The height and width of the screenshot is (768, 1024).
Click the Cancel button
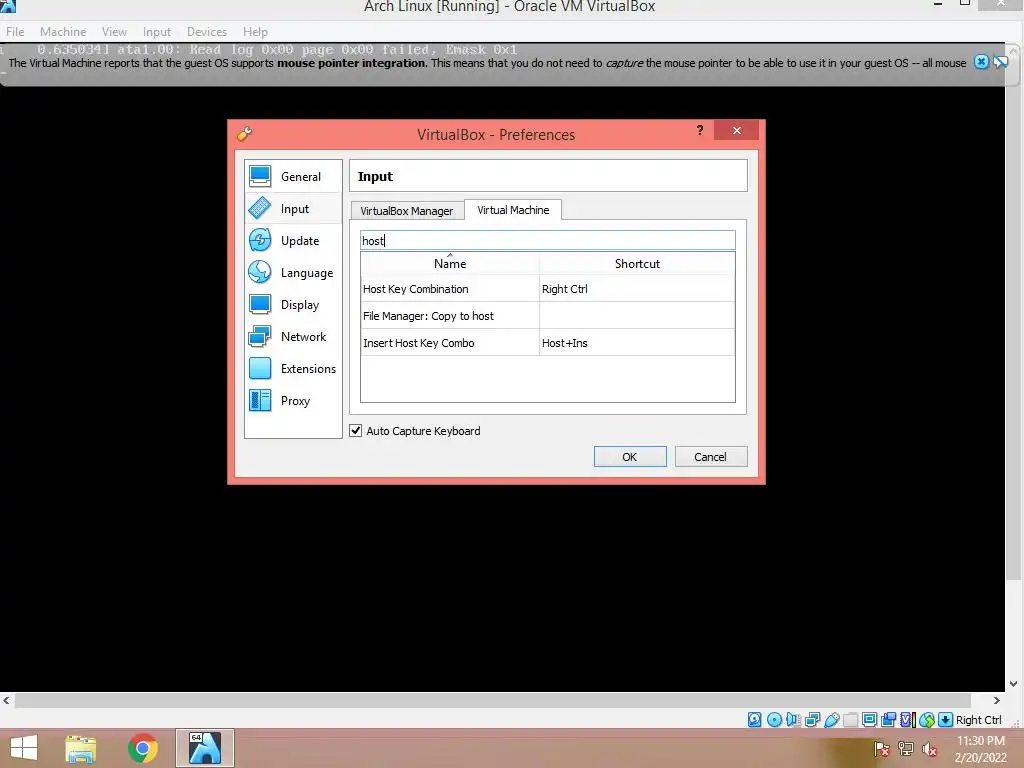tap(711, 456)
